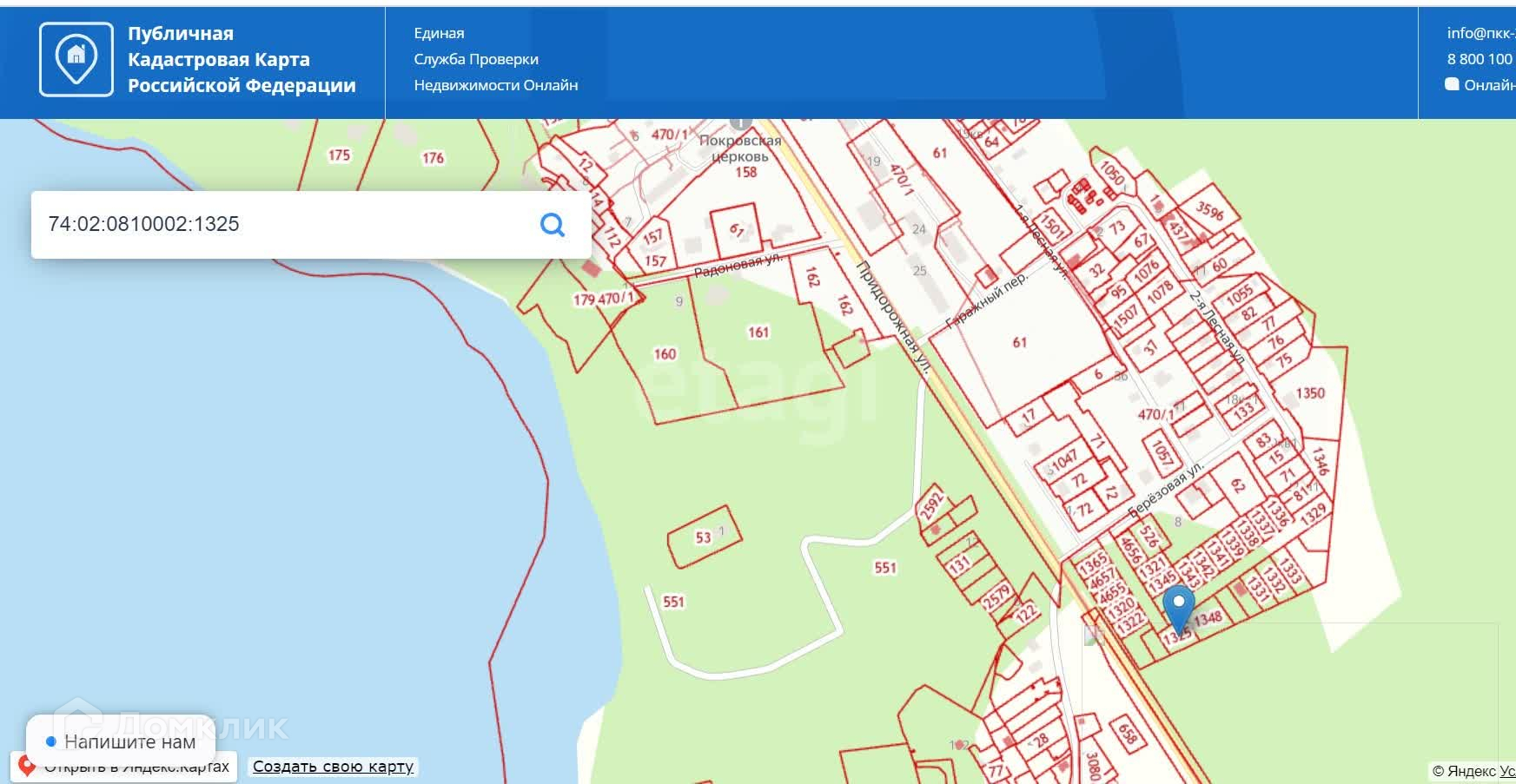Image resolution: width=1516 pixels, height=784 pixels.
Task: Select land parcel 161 on map
Action: [x=758, y=333]
